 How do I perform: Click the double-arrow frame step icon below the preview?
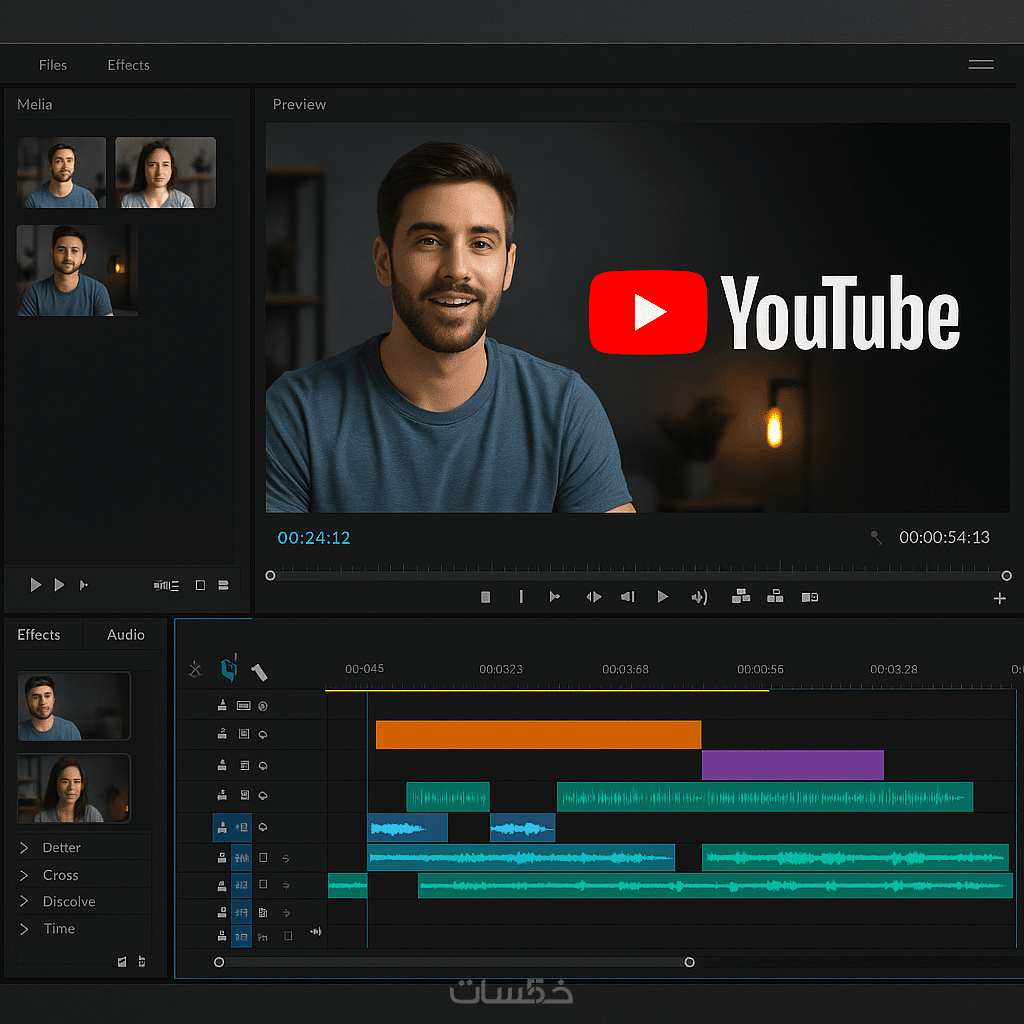coord(594,597)
